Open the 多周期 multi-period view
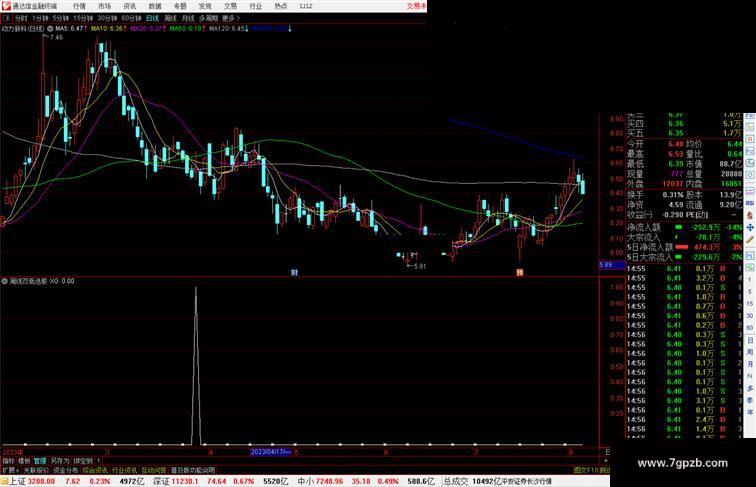756x487 pixels. tap(208, 18)
